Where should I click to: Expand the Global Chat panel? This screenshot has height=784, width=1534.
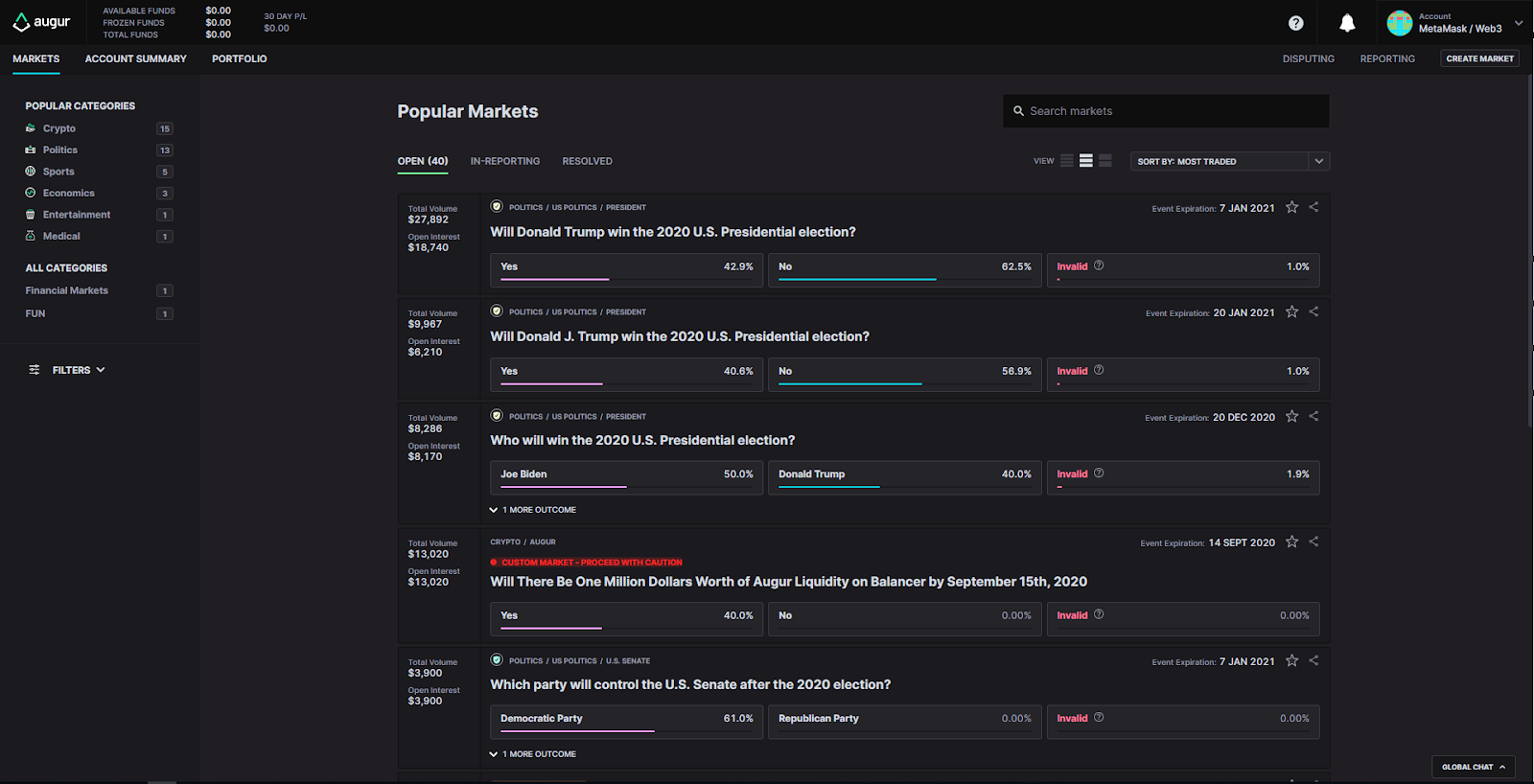point(1474,767)
